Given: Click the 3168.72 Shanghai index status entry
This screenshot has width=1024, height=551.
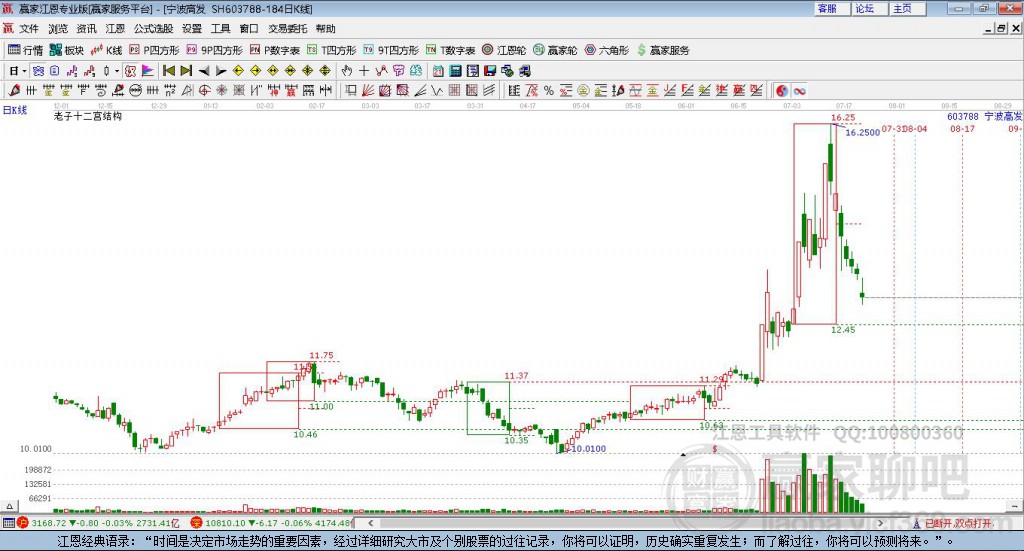Looking at the screenshot, I should click(99, 523).
